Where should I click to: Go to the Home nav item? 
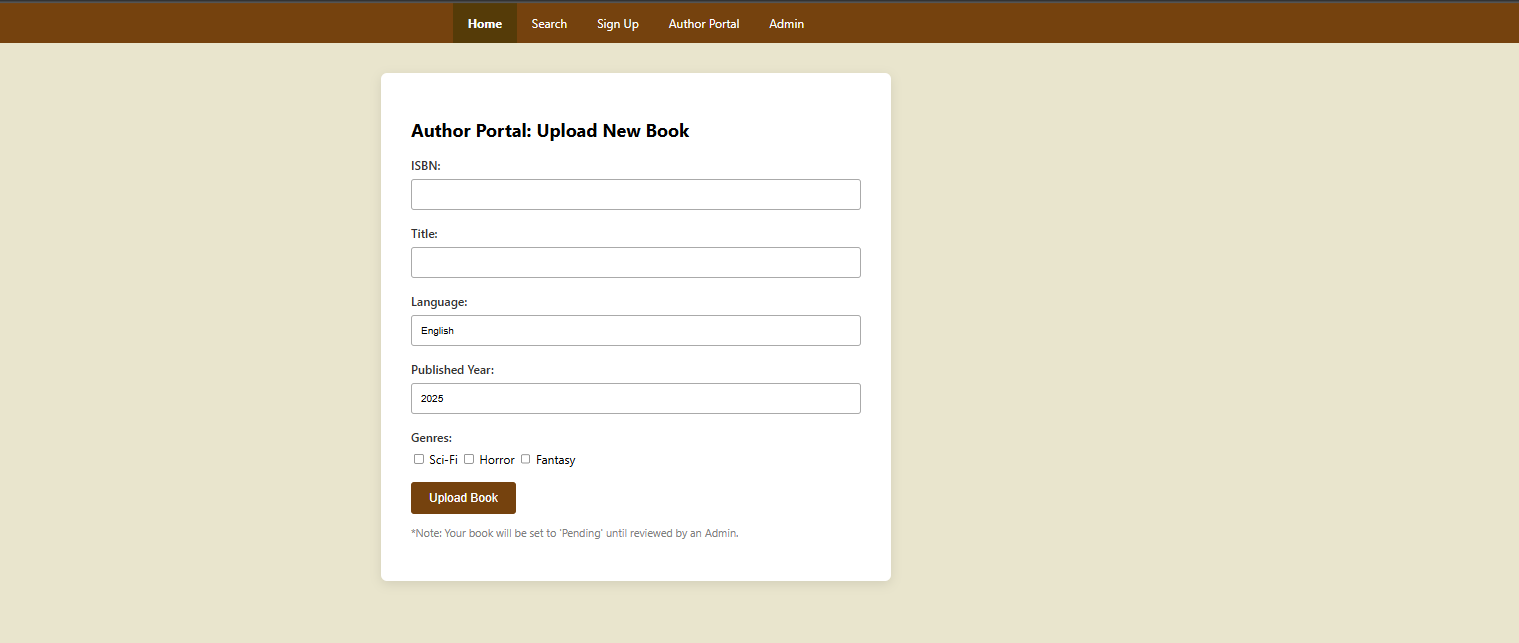[485, 24]
